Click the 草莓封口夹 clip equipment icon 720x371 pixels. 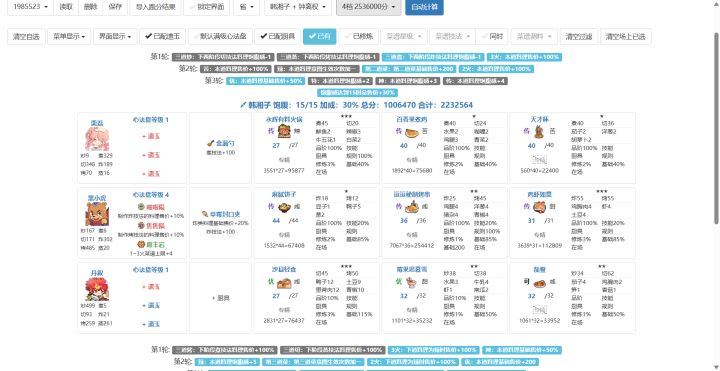[x=205, y=214]
